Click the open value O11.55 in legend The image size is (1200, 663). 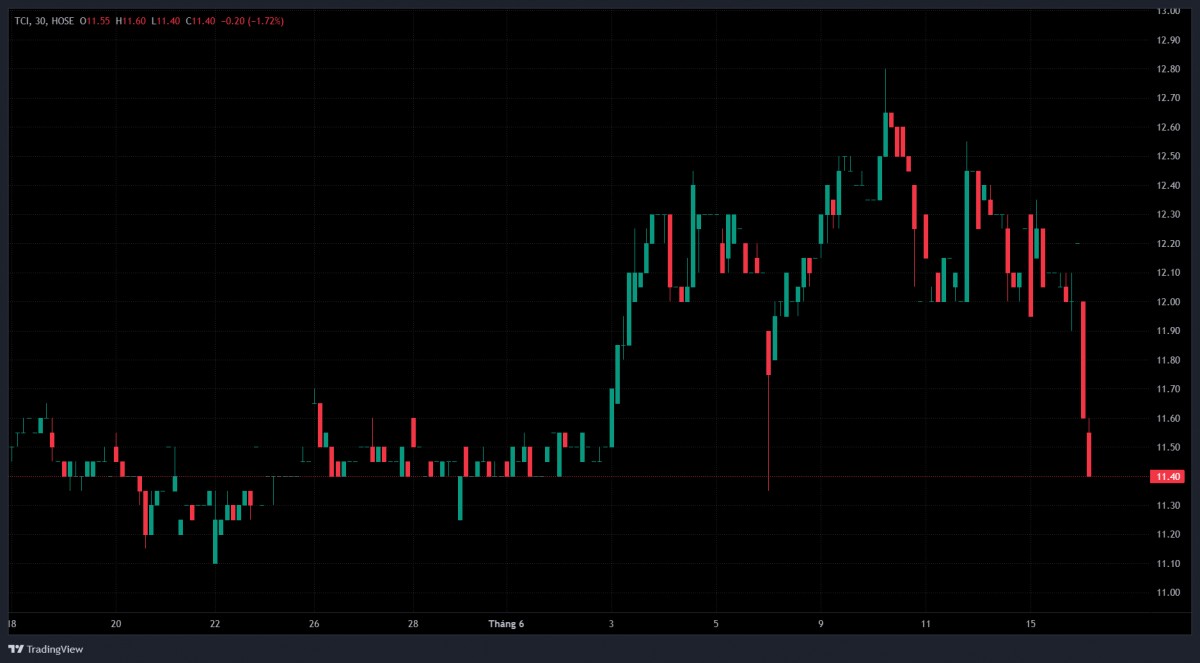[x=97, y=20]
